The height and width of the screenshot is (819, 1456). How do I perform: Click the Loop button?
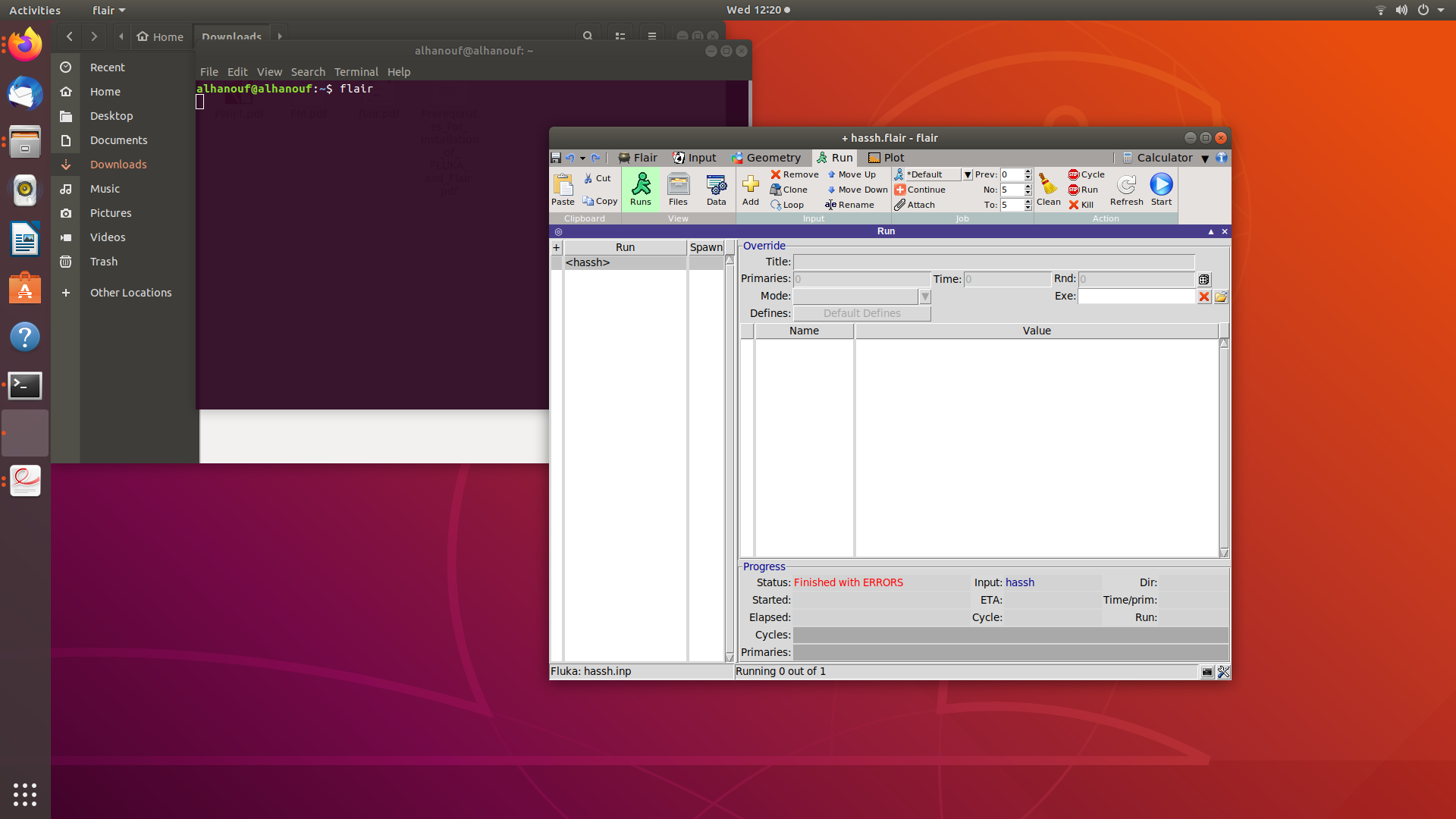(787, 205)
